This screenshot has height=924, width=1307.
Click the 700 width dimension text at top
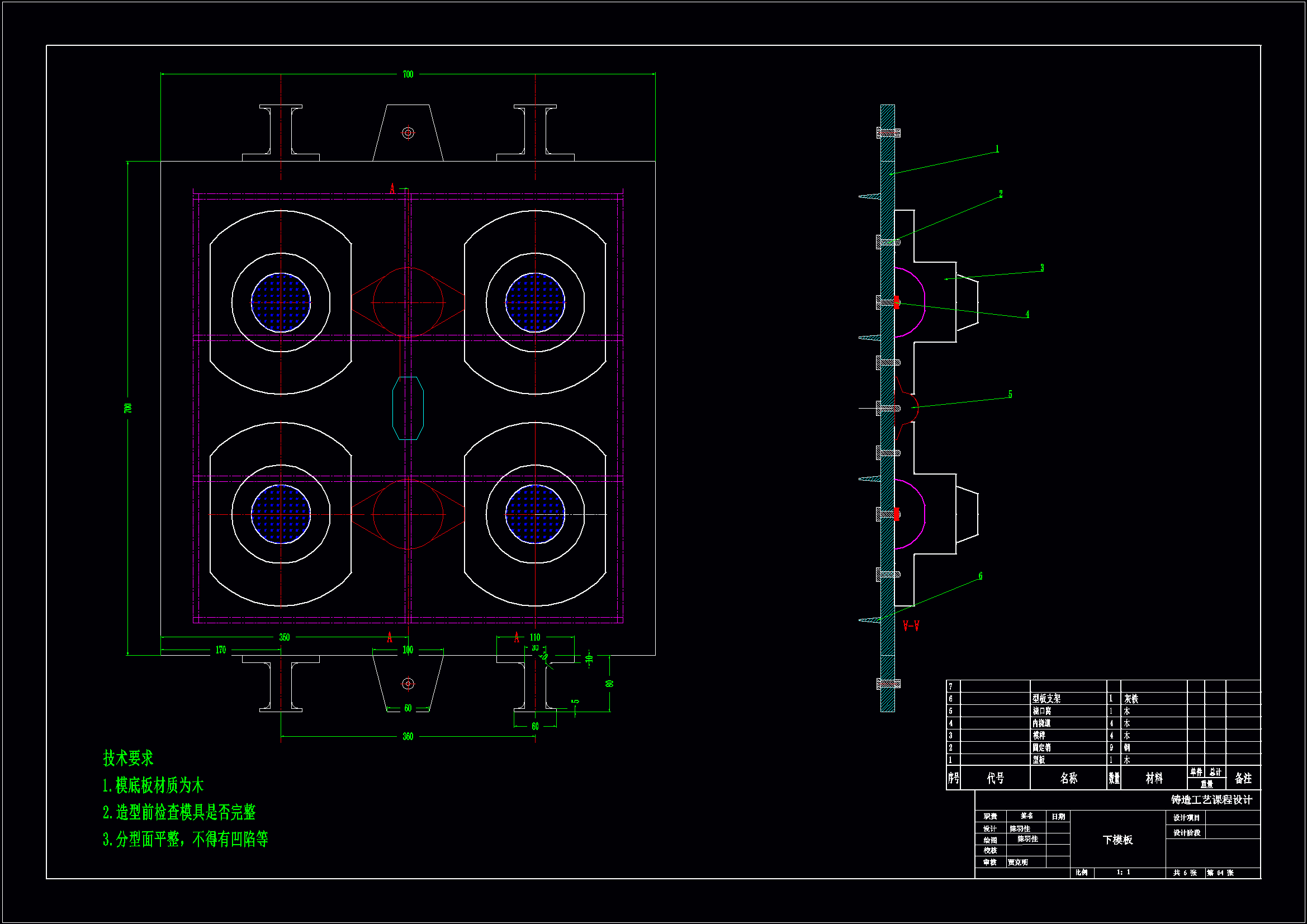[x=408, y=74]
